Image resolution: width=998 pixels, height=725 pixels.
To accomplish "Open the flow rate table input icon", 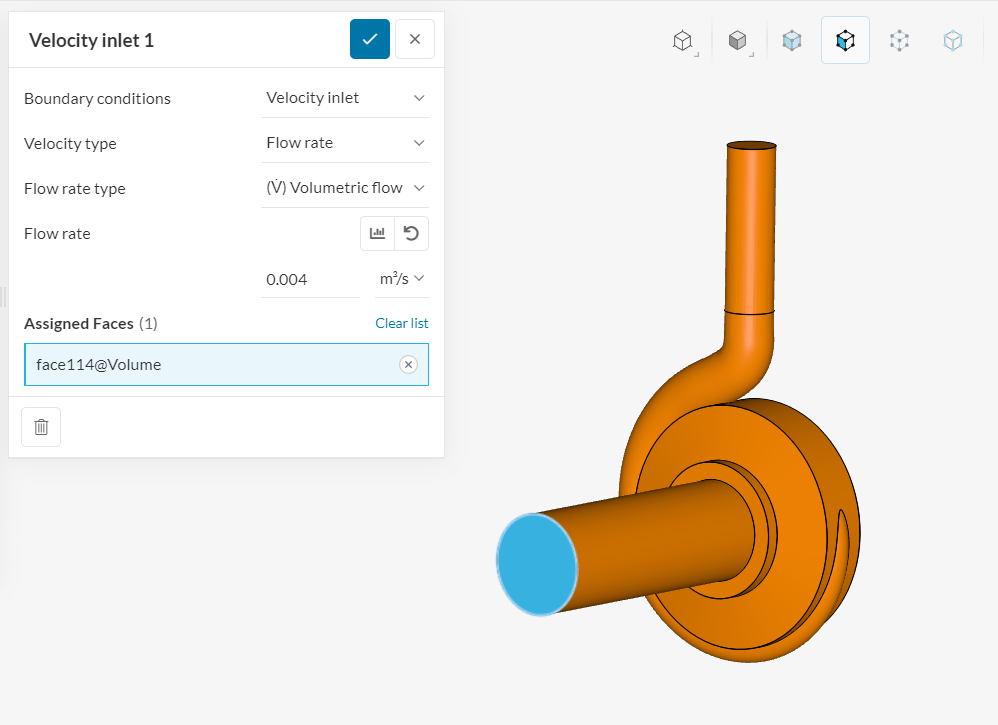I will [x=377, y=233].
